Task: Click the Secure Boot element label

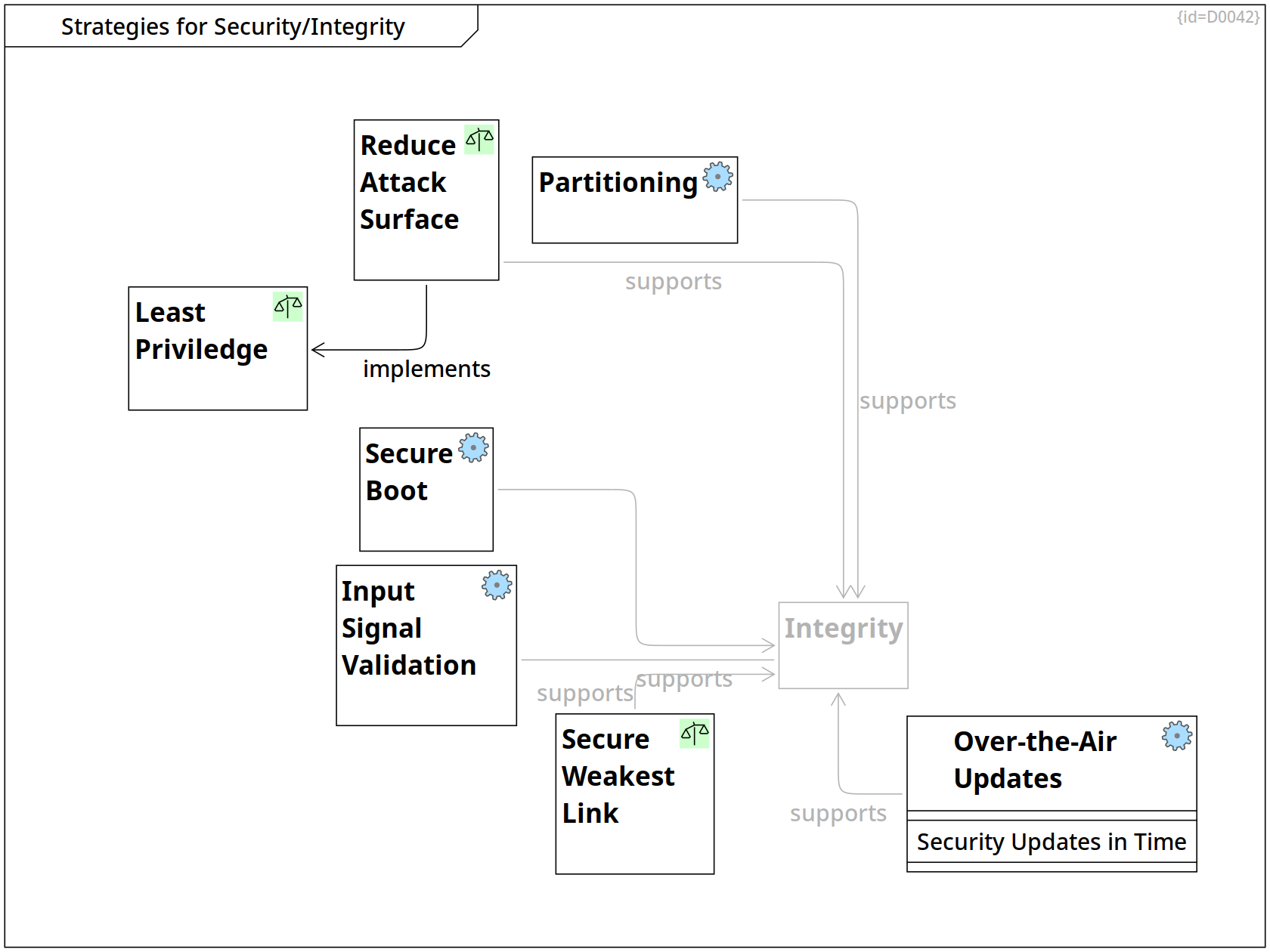Action: pyautogui.click(x=408, y=472)
